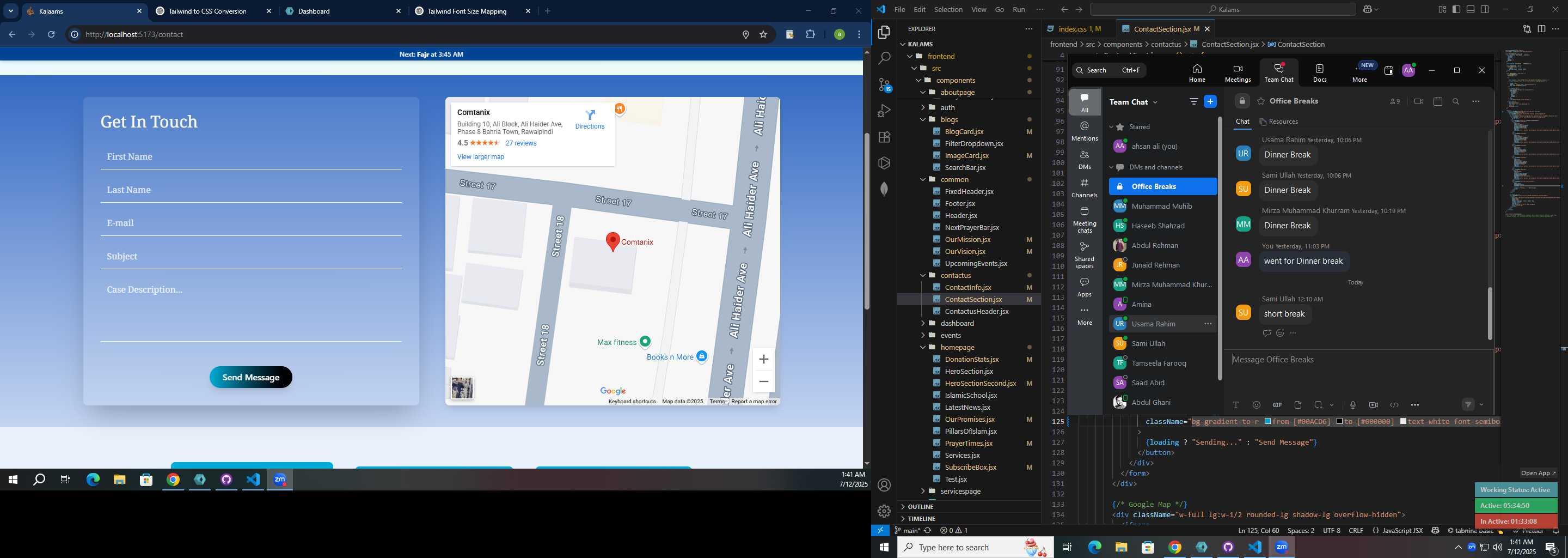Reload the Kalaams page in Chrome

pos(51,34)
